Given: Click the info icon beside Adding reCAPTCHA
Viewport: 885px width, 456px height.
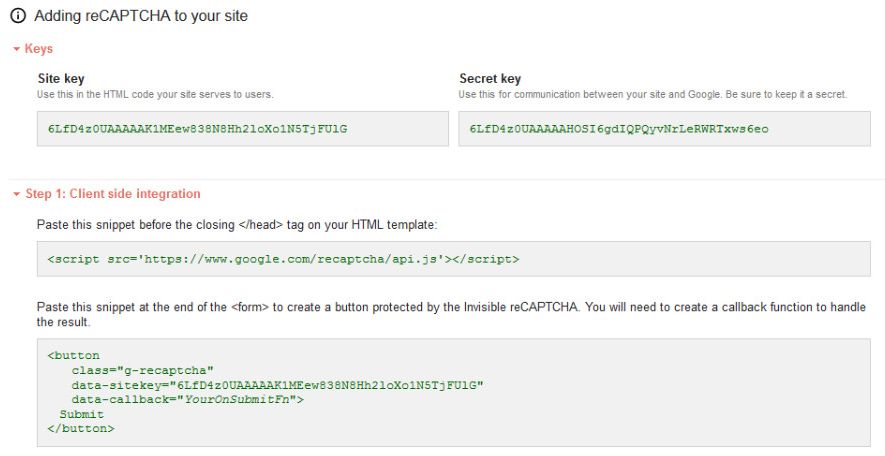Looking at the screenshot, I should 17,16.
